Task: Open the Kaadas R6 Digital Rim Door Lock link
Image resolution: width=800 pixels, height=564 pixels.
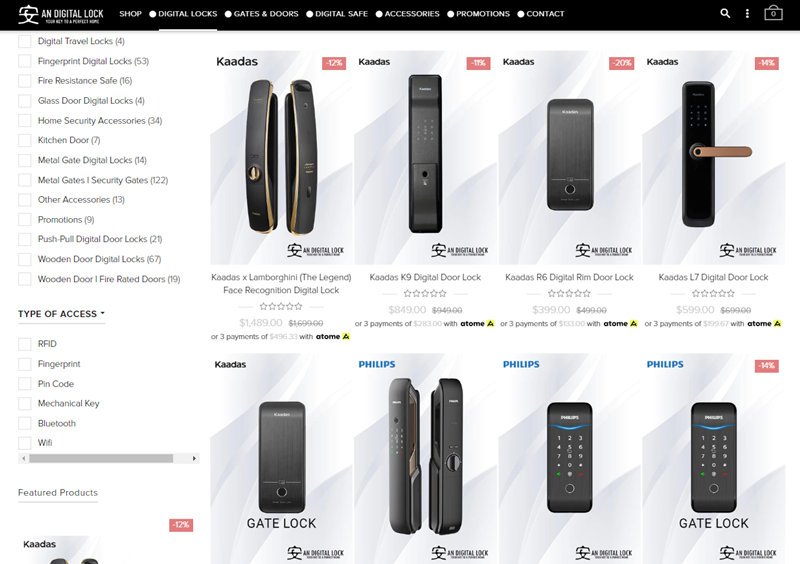Action: [569, 277]
